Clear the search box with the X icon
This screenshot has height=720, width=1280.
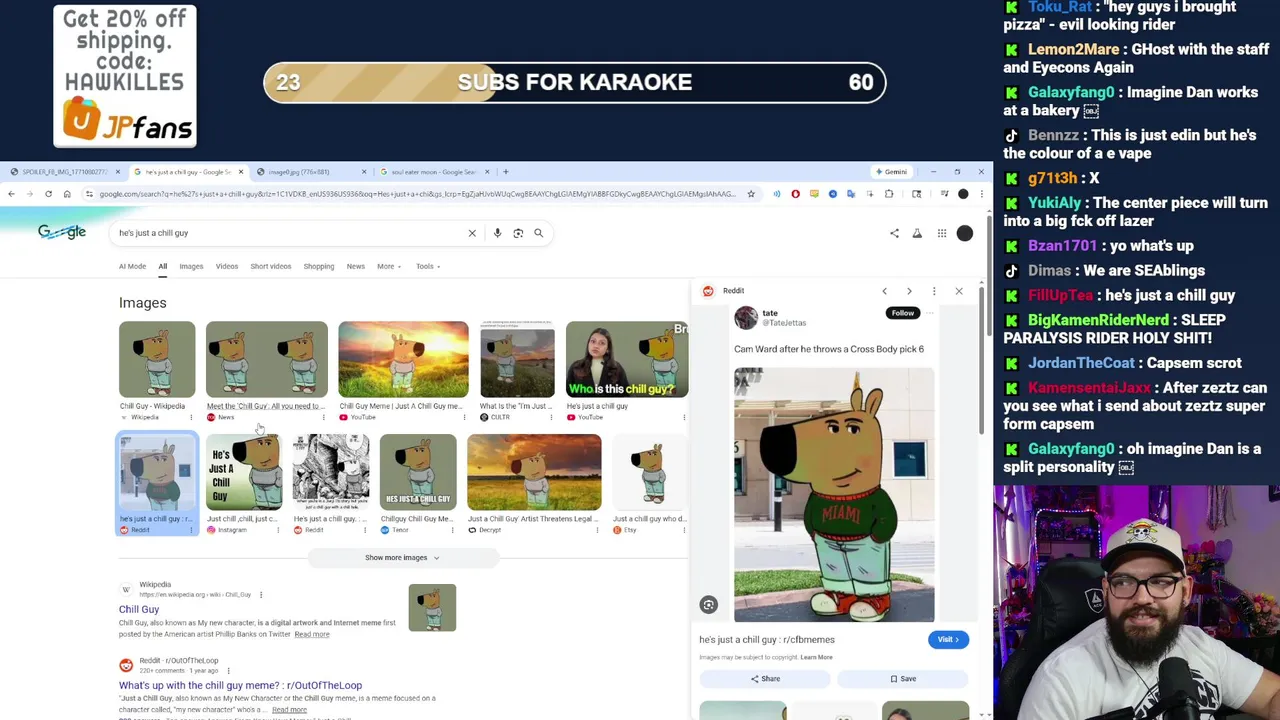pyautogui.click(x=472, y=233)
